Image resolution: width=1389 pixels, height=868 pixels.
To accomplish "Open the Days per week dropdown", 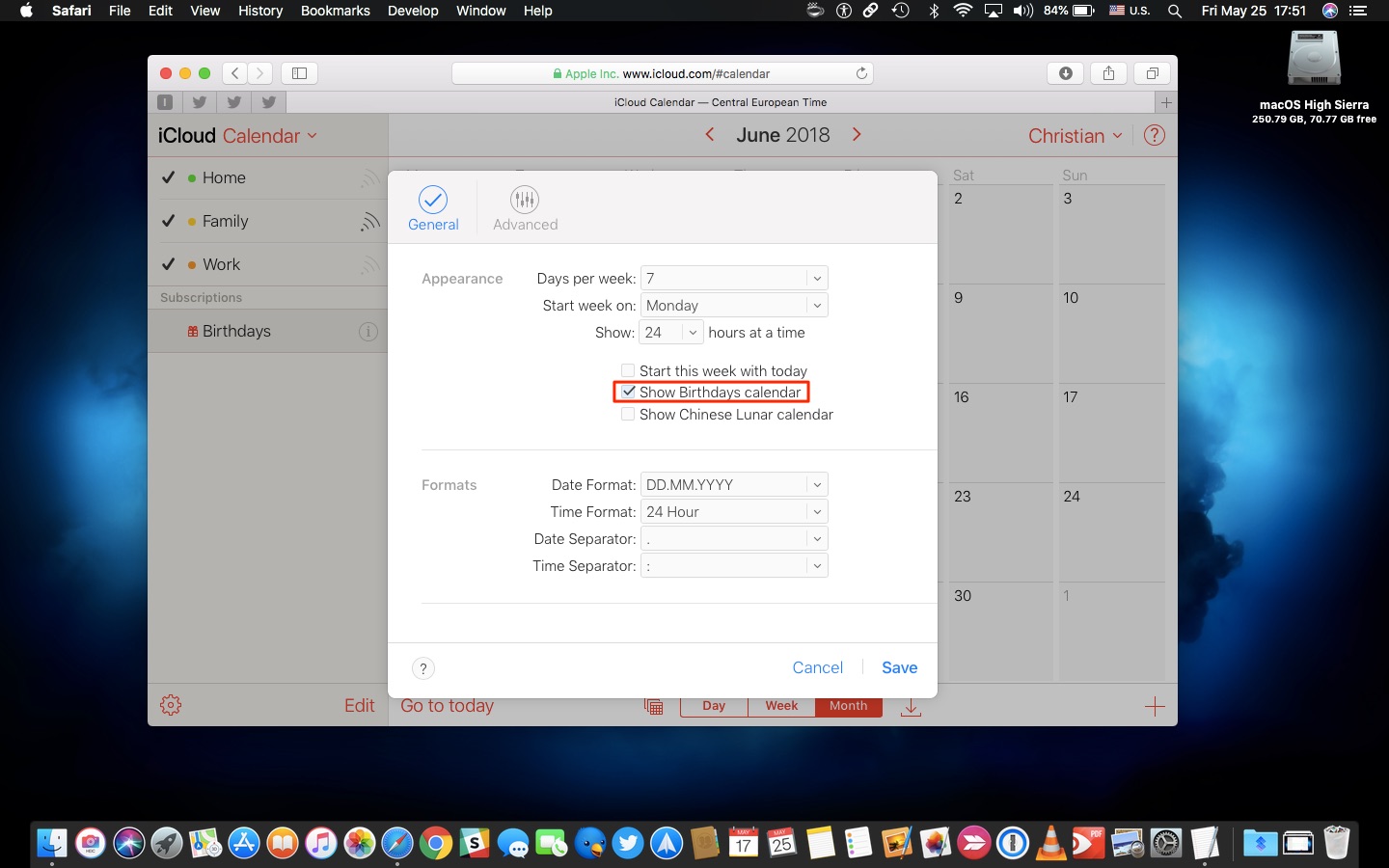I will 734,278.
